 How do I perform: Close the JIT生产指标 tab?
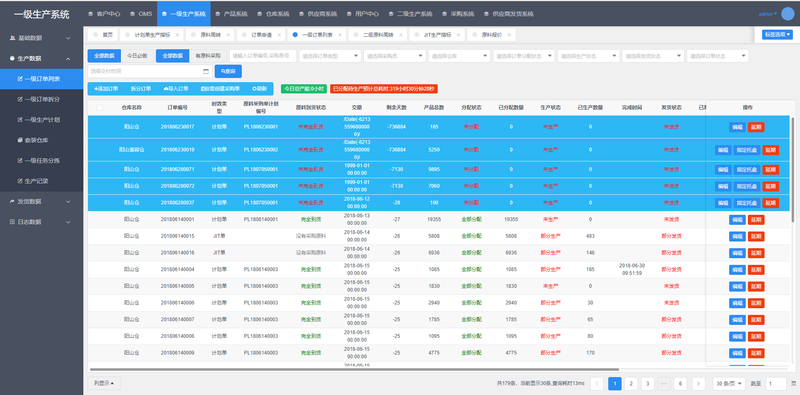459,35
